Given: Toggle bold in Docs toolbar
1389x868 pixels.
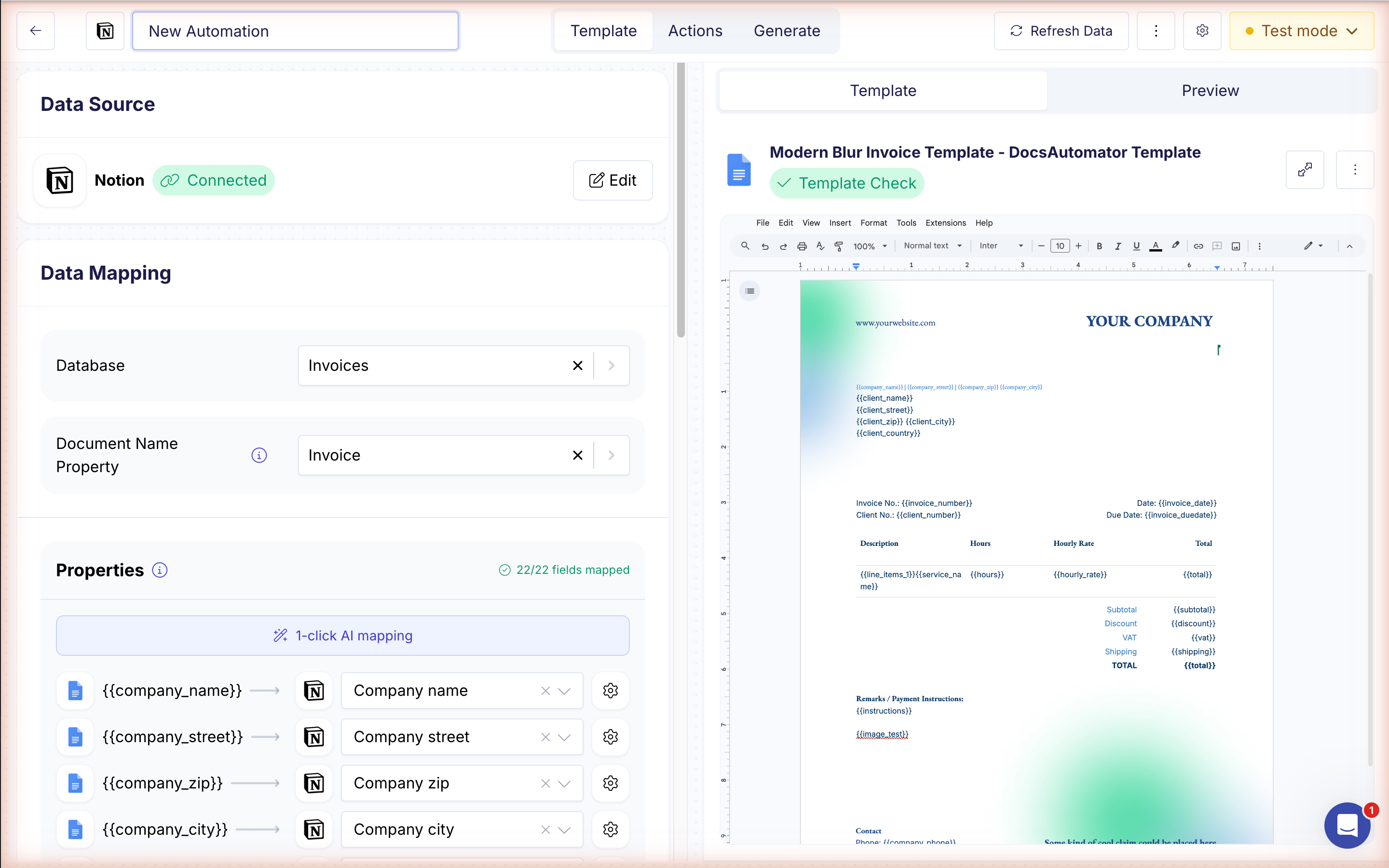Looking at the screenshot, I should [x=1099, y=246].
